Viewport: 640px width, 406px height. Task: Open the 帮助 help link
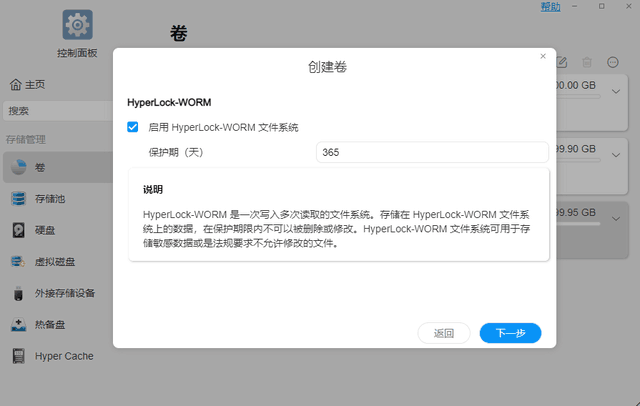(x=550, y=7)
